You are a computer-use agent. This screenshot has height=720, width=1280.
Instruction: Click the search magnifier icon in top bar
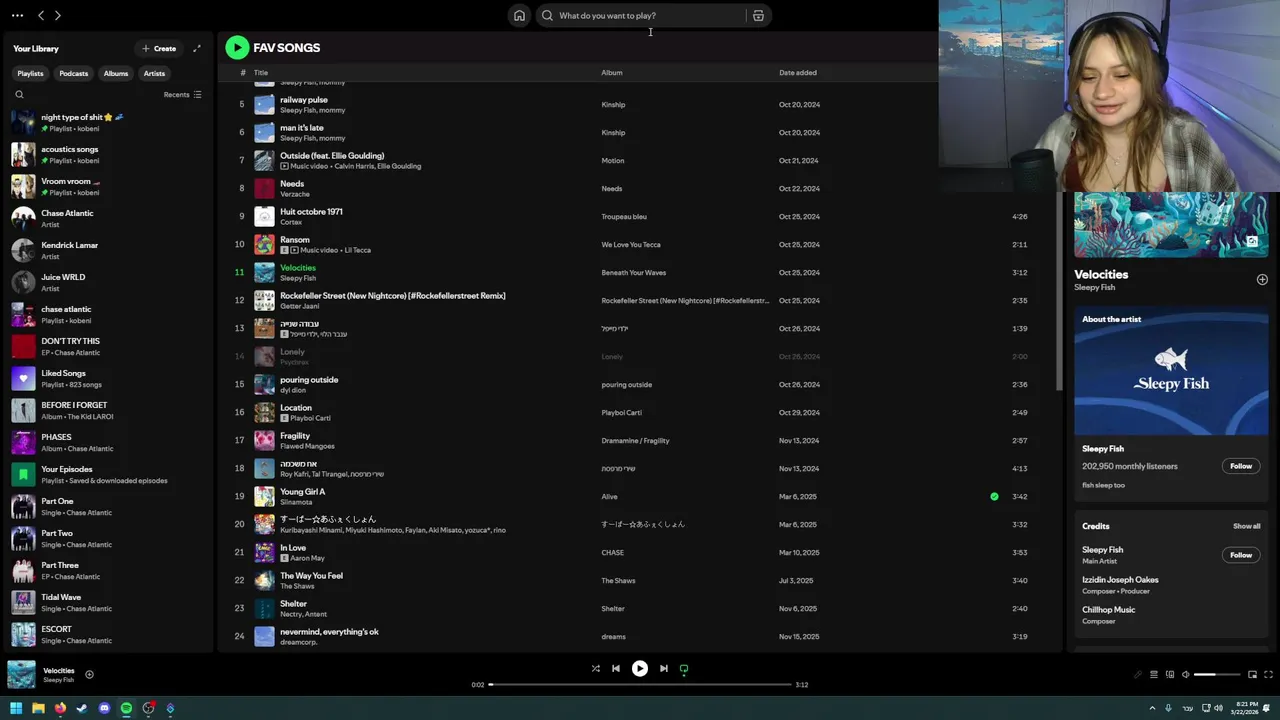click(x=547, y=15)
